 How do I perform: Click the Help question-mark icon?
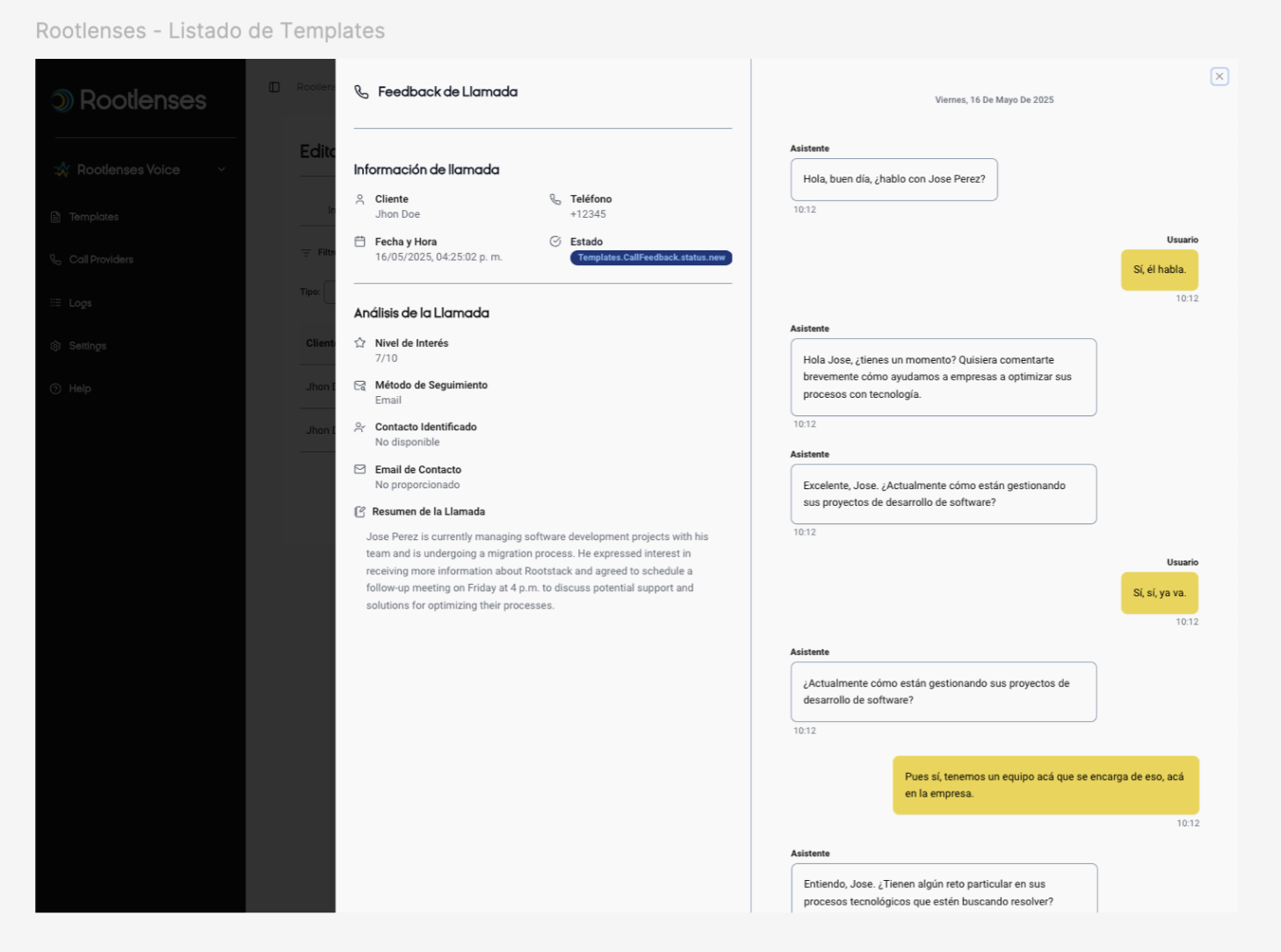point(55,388)
